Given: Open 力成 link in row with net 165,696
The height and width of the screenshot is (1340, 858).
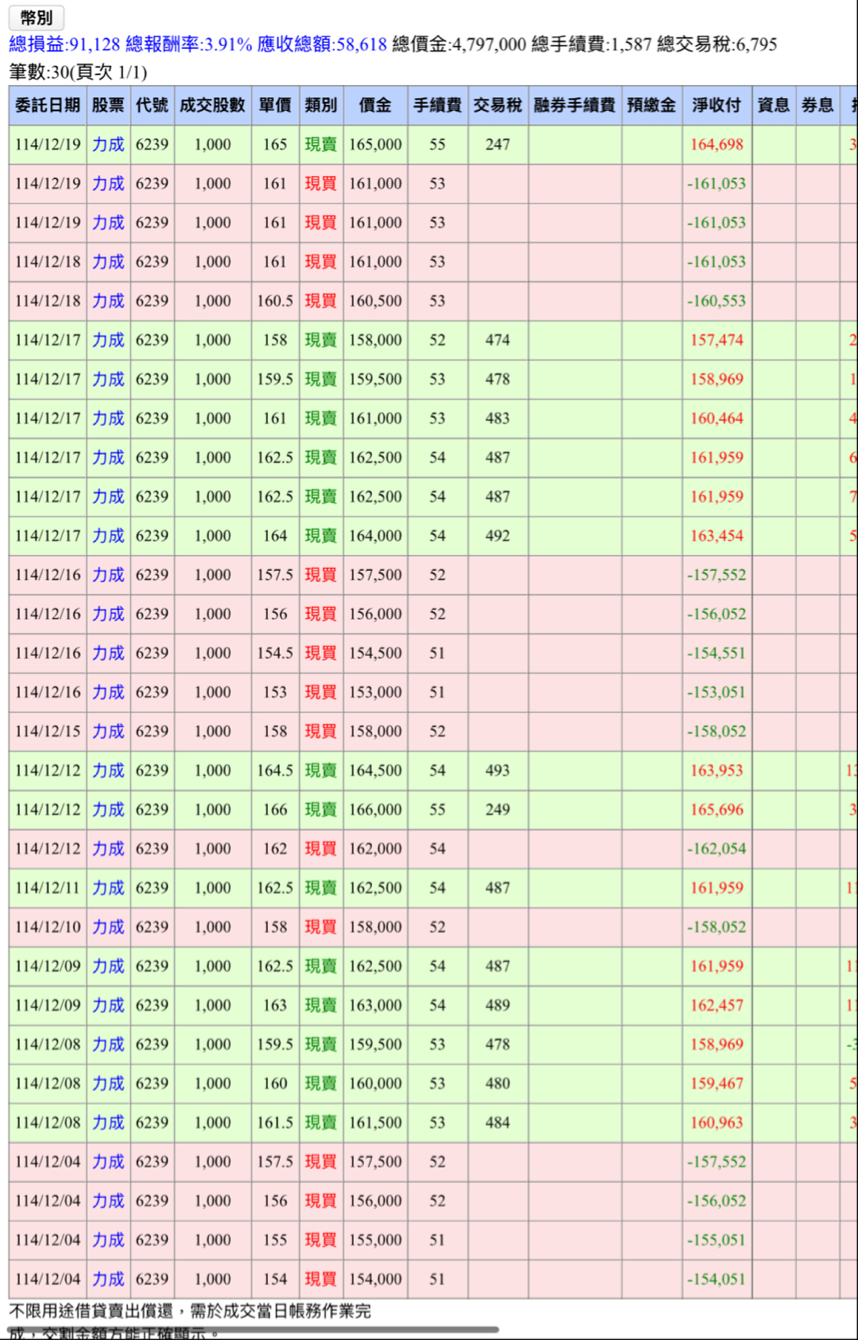Looking at the screenshot, I should [108, 810].
